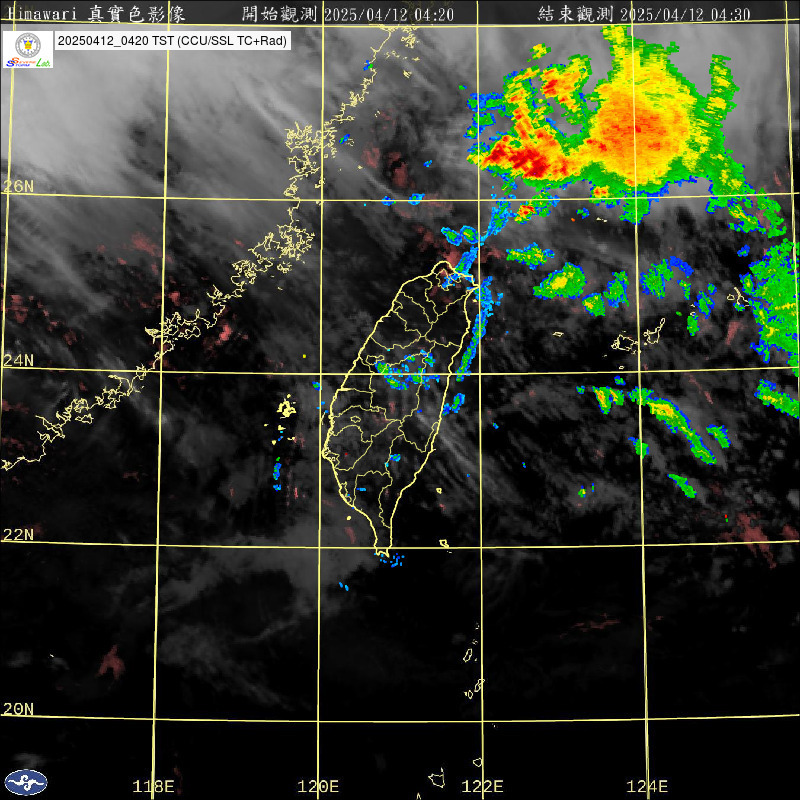Click the 118E longitude label

(154, 786)
